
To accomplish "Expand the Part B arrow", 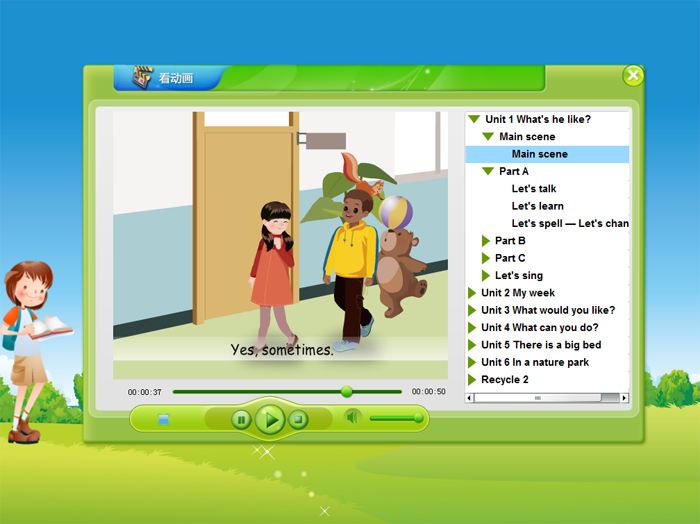I will (x=486, y=241).
